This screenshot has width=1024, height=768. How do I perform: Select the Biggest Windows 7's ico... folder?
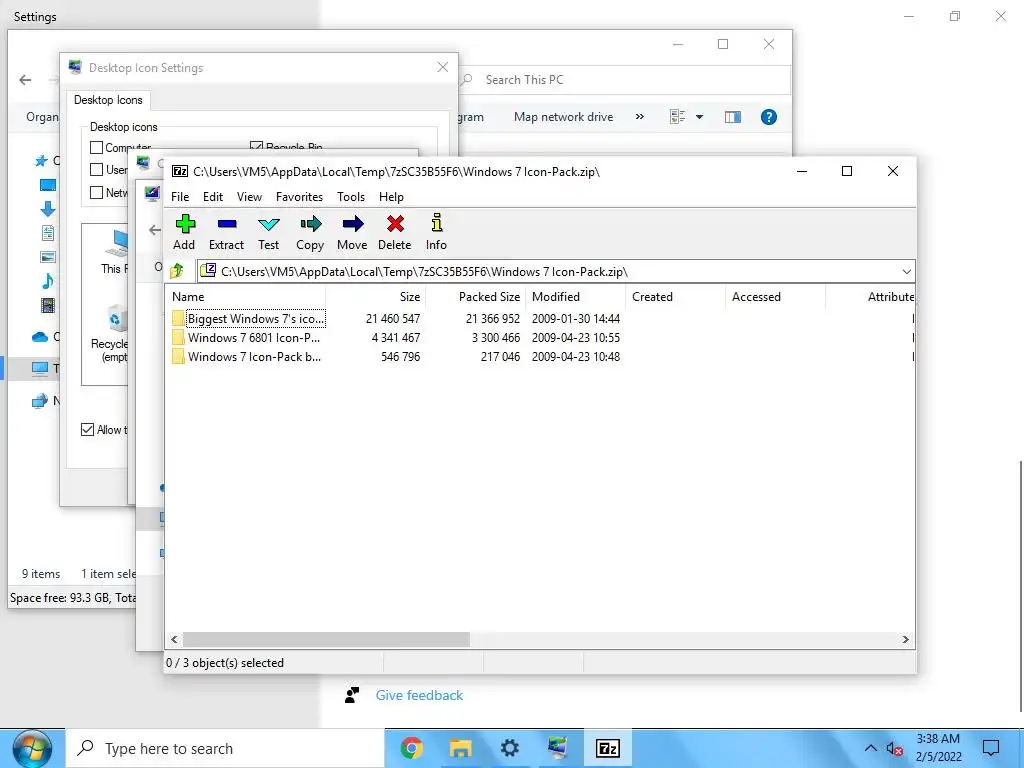coord(248,319)
